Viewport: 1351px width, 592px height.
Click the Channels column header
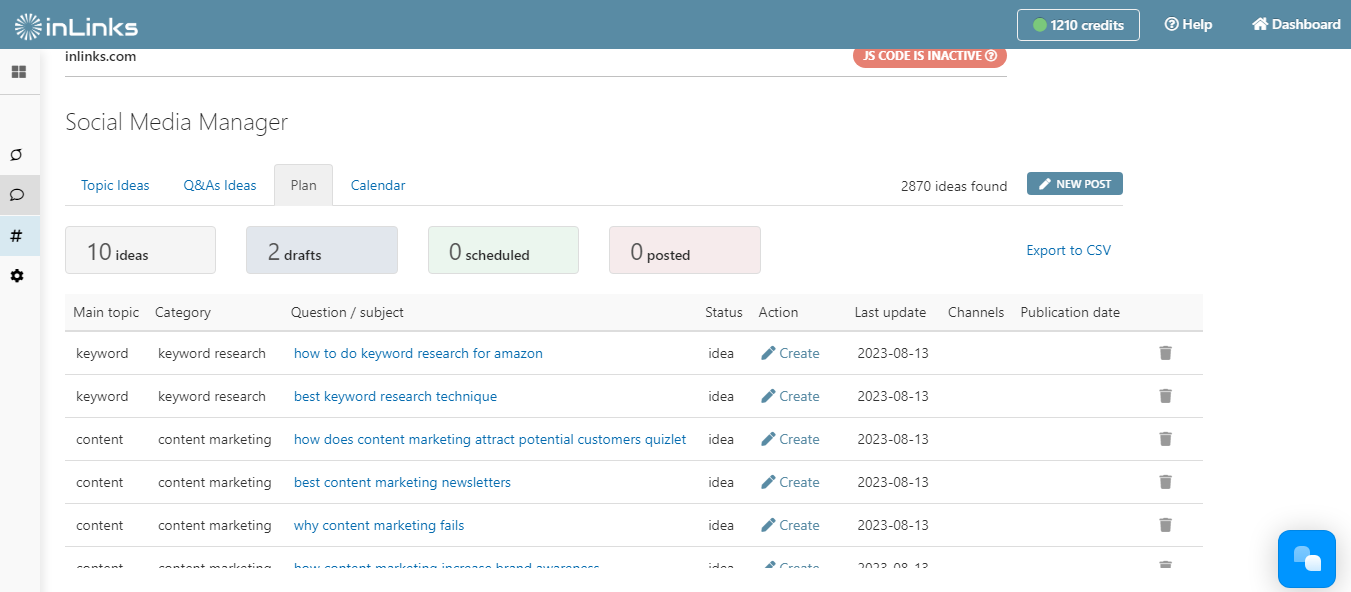[x=976, y=312]
